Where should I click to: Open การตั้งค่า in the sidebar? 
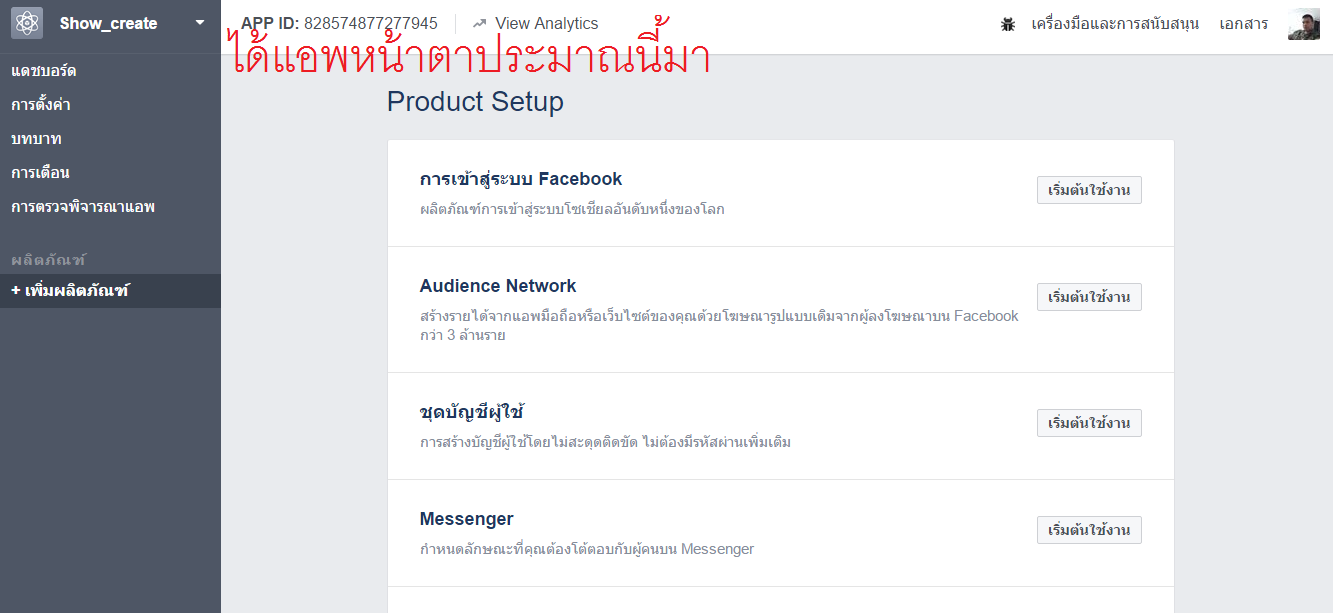click(41, 105)
